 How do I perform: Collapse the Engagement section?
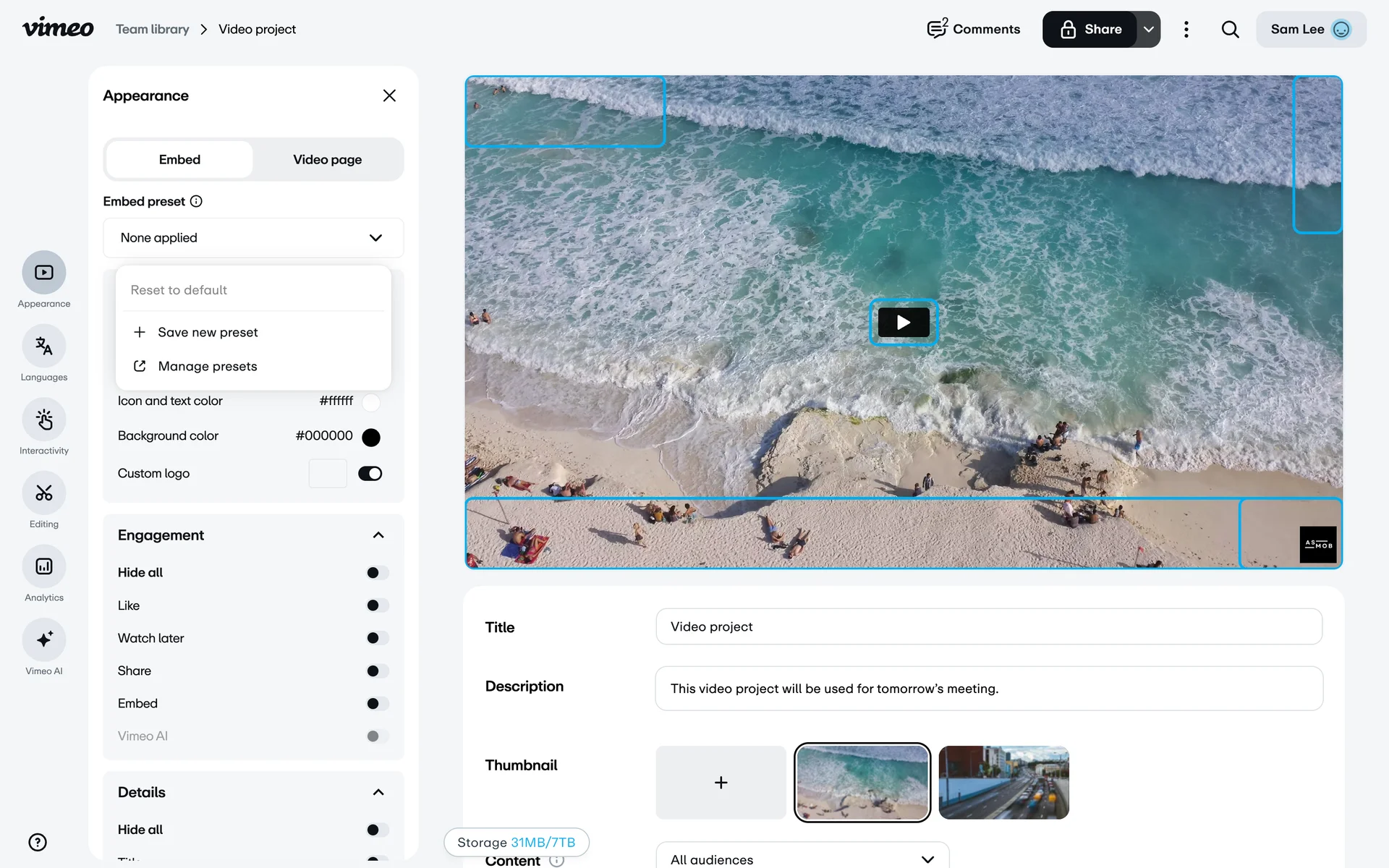pos(378,535)
